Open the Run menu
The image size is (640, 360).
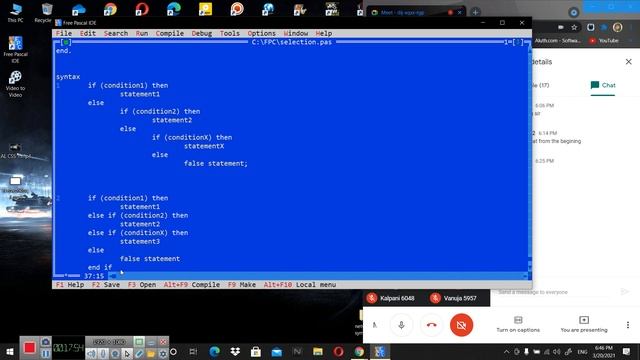(142, 33)
